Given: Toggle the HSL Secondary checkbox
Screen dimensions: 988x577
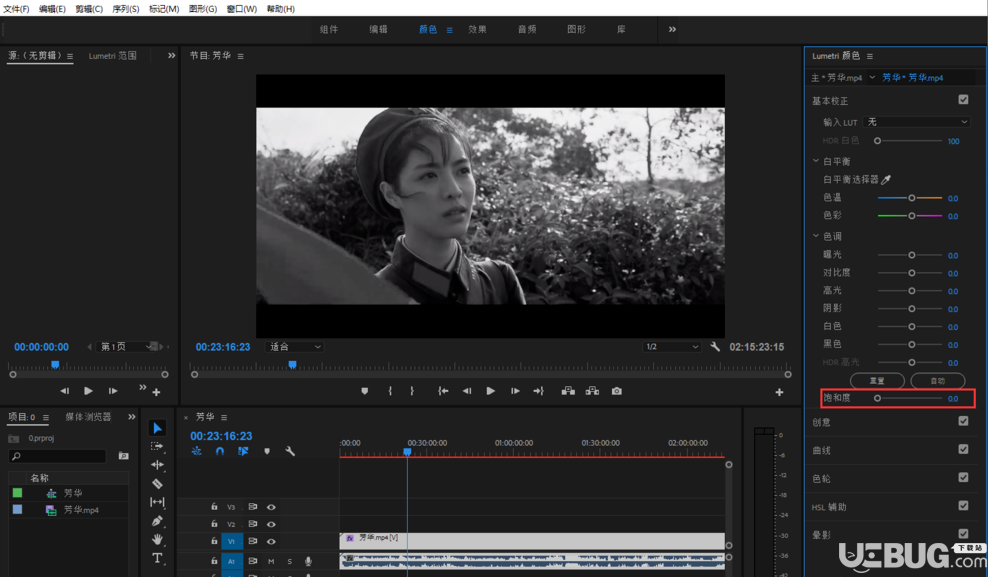Looking at the screenshot, I should tap(963, 505).
